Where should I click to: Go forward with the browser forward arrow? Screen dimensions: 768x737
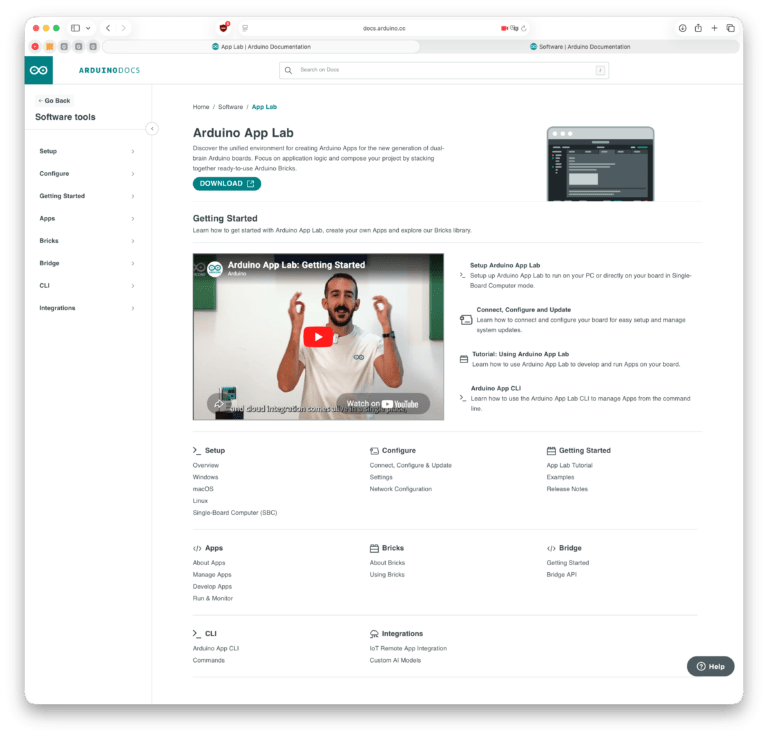(x=123, y=28)
